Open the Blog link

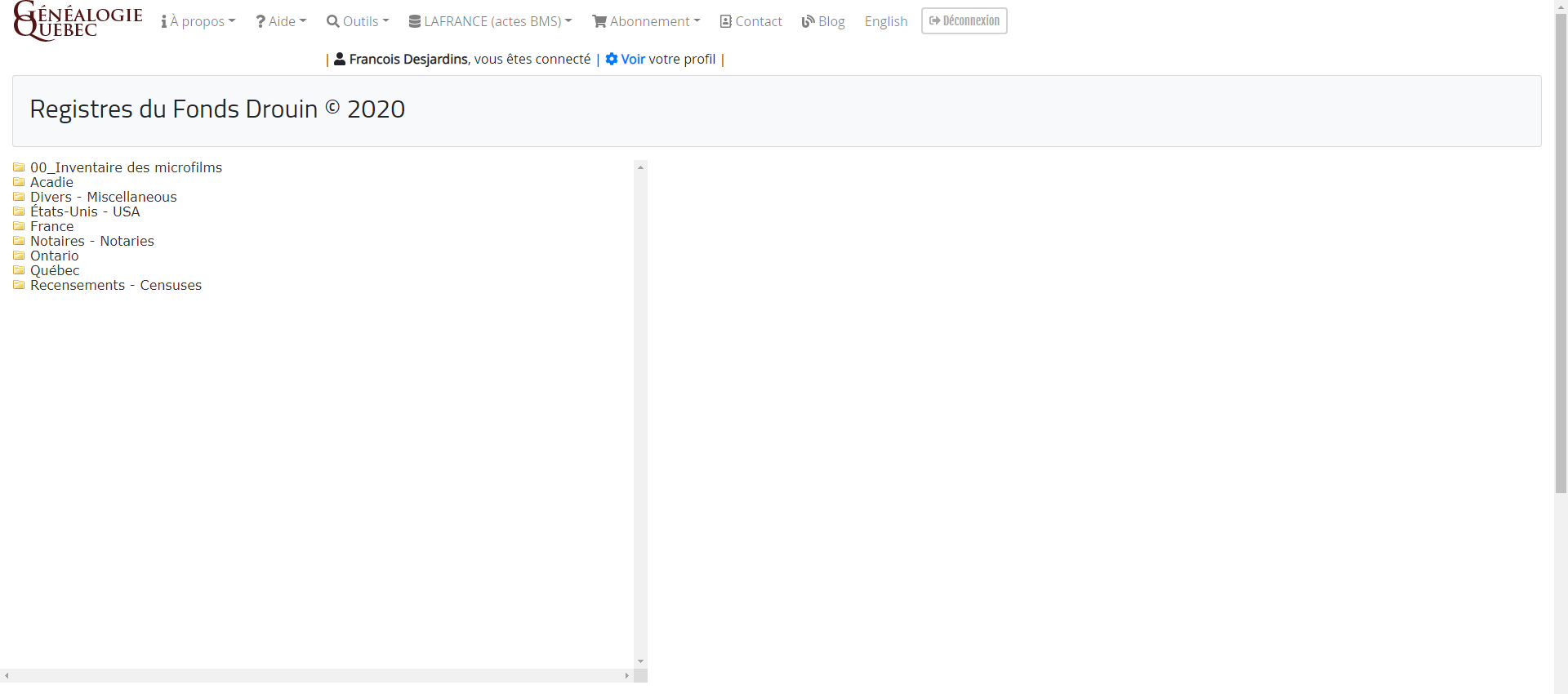point(823,21)
